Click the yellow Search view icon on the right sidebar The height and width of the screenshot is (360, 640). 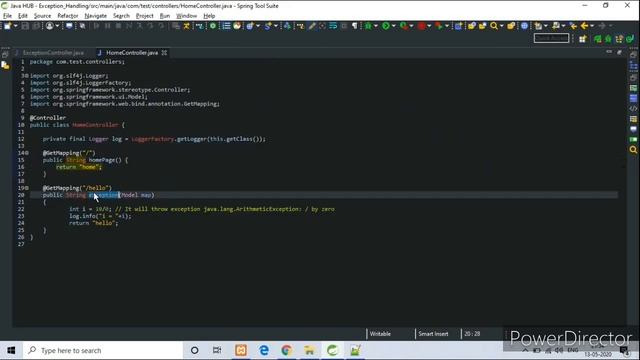point(633,150)
